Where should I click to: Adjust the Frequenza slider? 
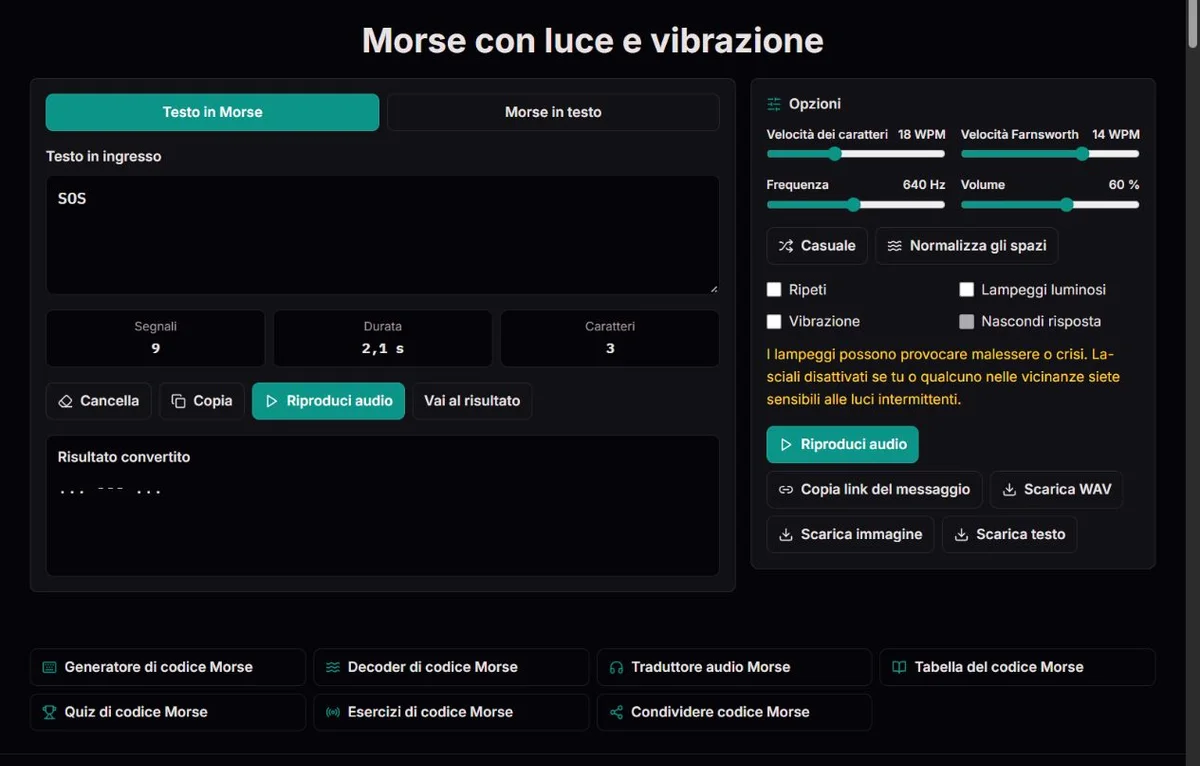click(x=855, y=204)
